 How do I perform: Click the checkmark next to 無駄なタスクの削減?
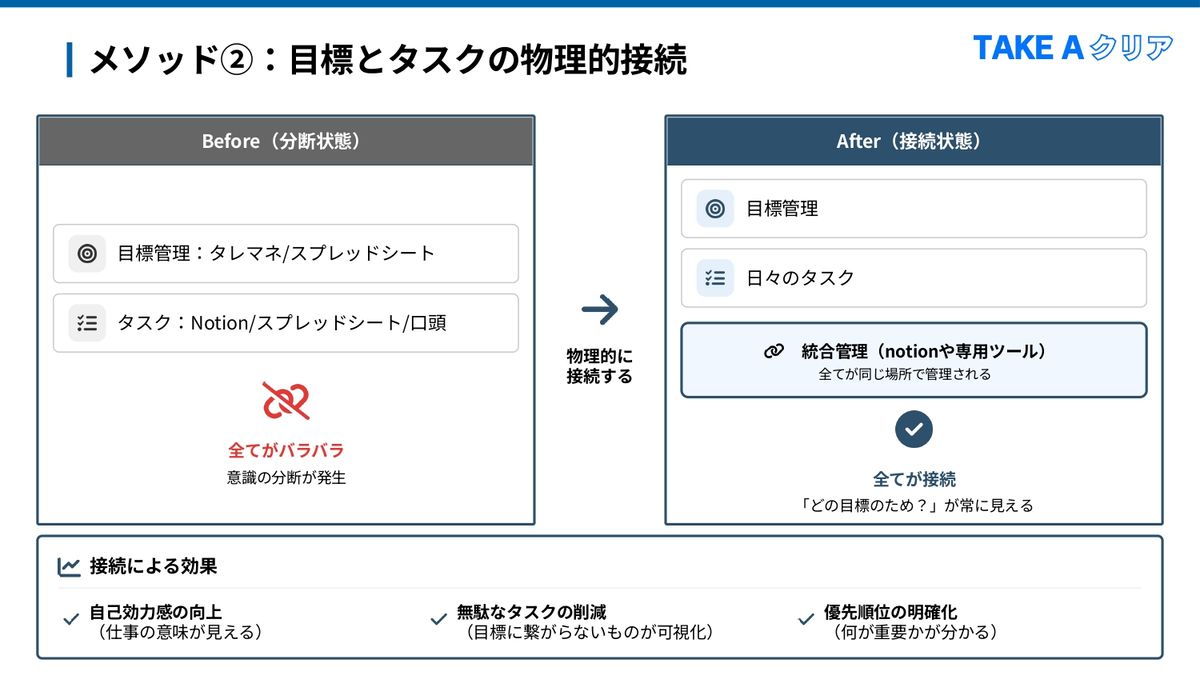pyautogui.click(x=438, y=620)
